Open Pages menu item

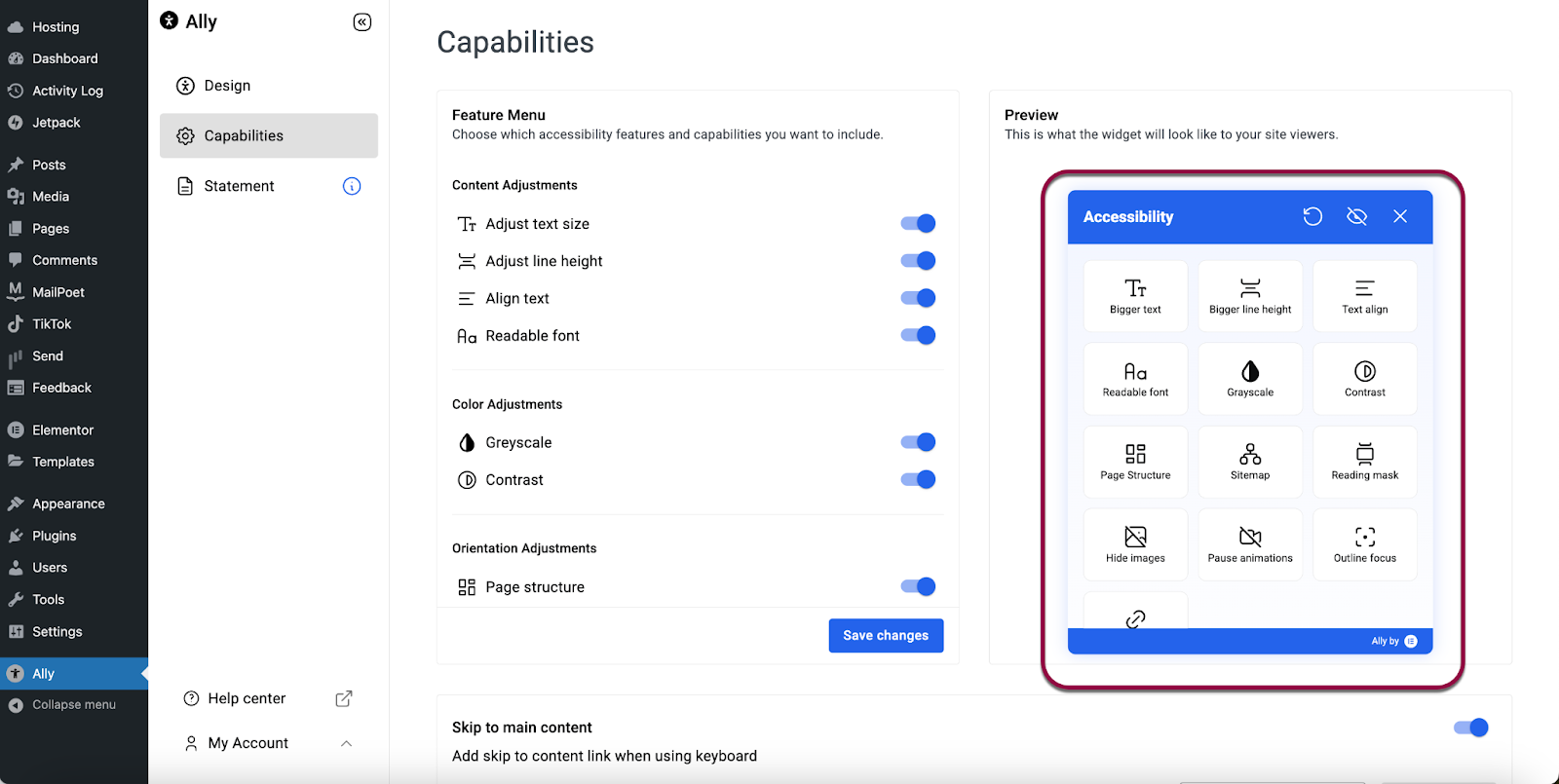74,229
